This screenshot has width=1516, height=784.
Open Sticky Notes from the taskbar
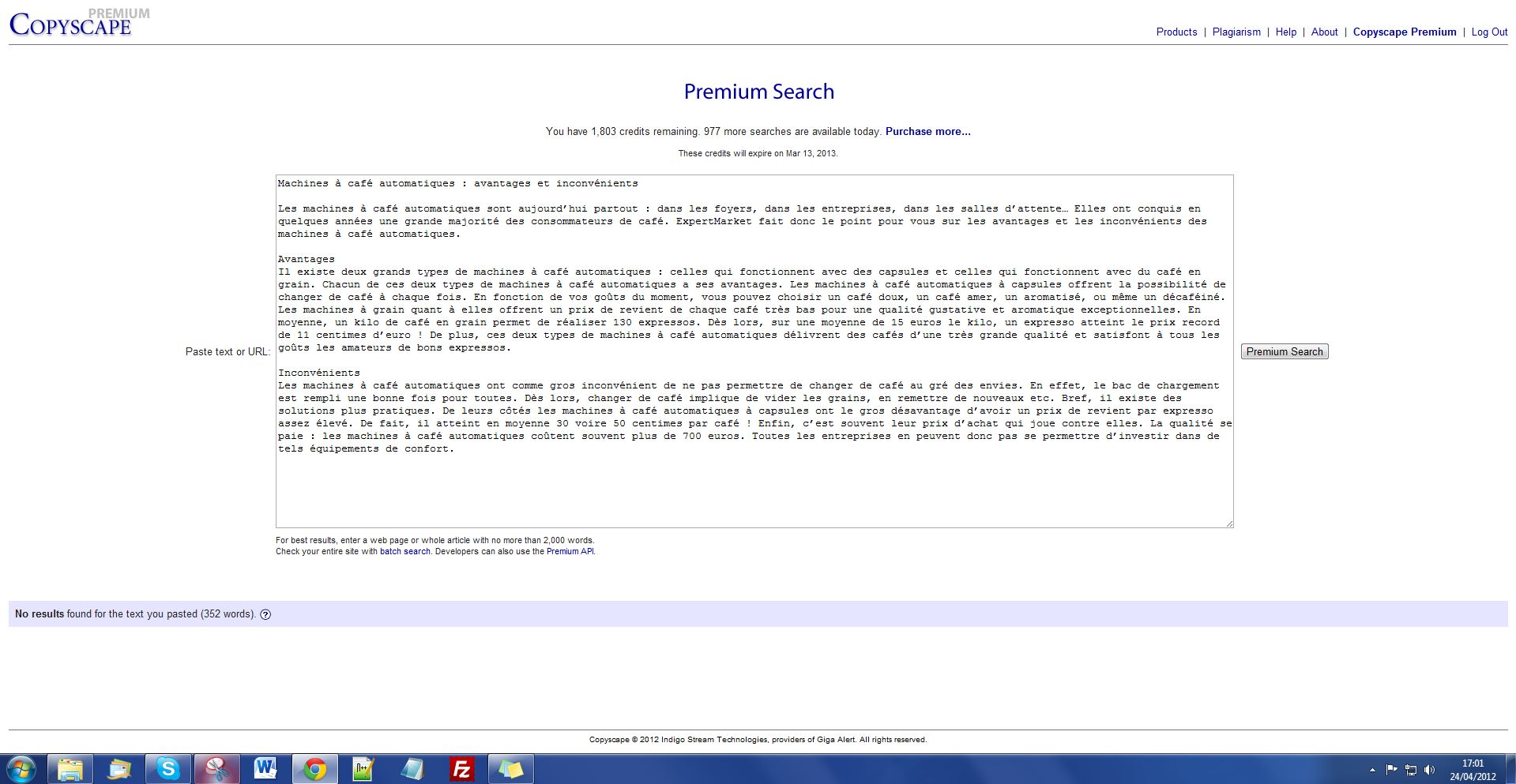pos(510,768)
